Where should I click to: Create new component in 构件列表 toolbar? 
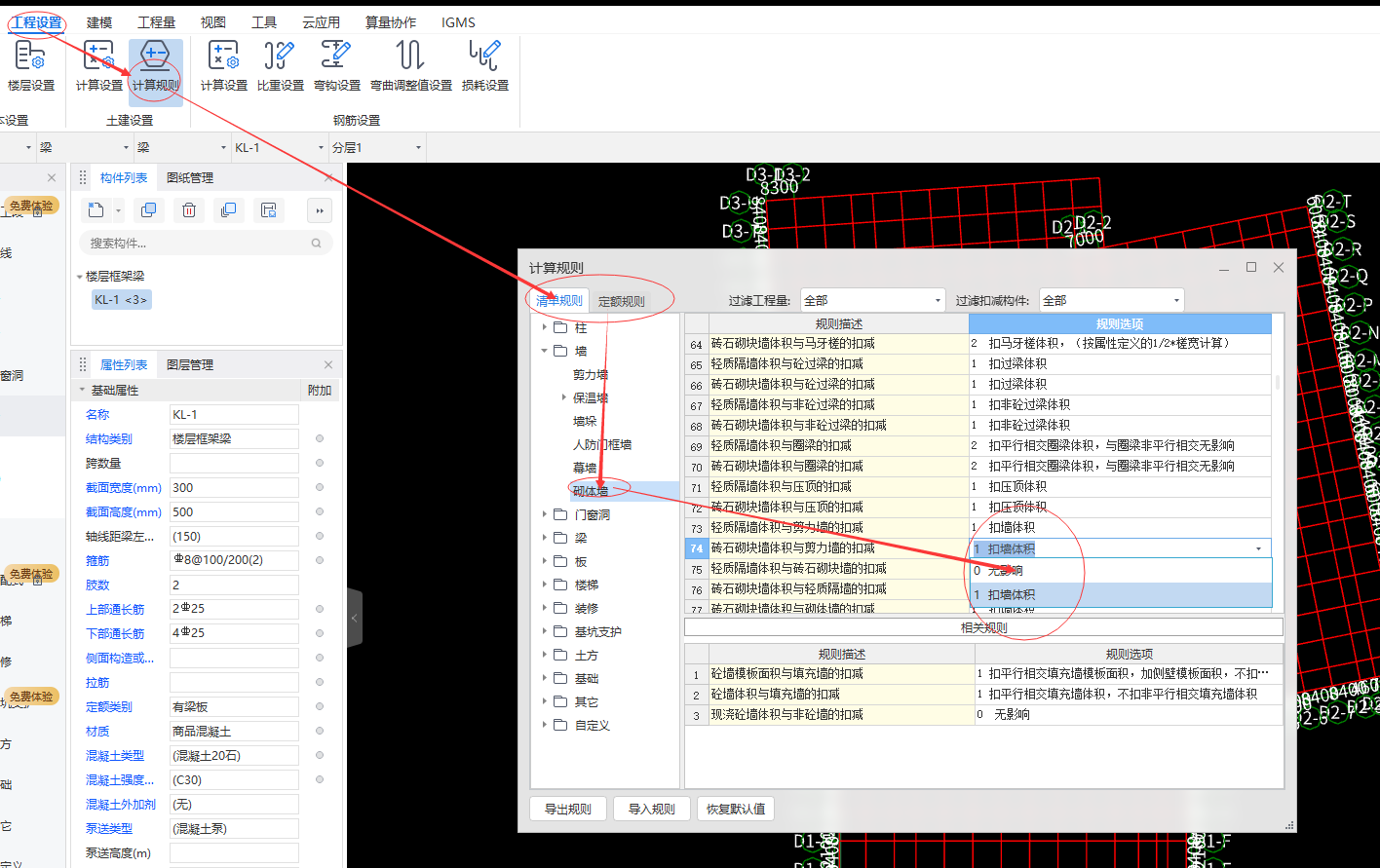pyautogui.click(x=96, y=209)
